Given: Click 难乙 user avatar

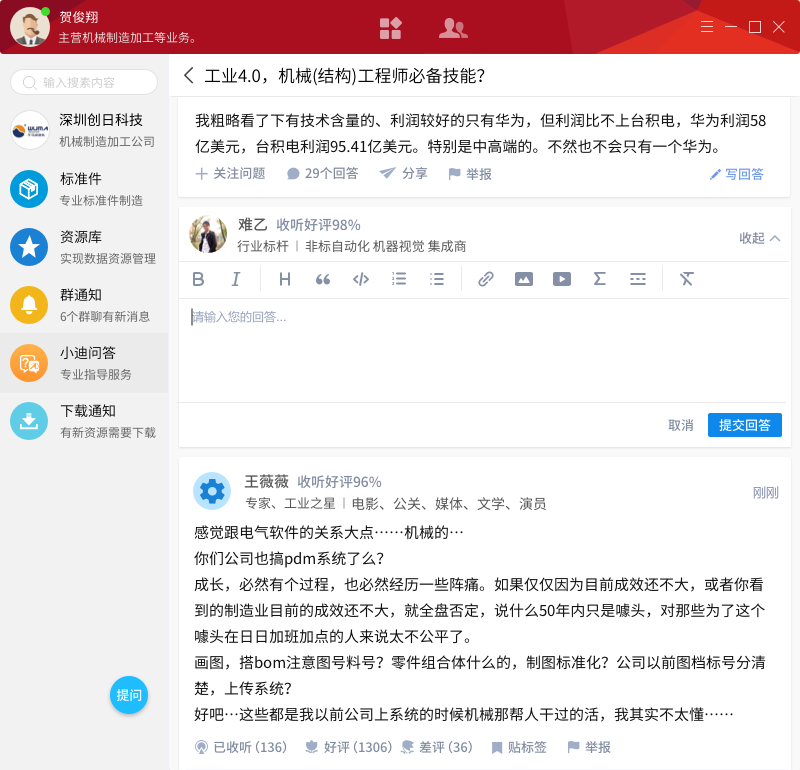Looking at the screenshot, I should (x=208, y=234).
